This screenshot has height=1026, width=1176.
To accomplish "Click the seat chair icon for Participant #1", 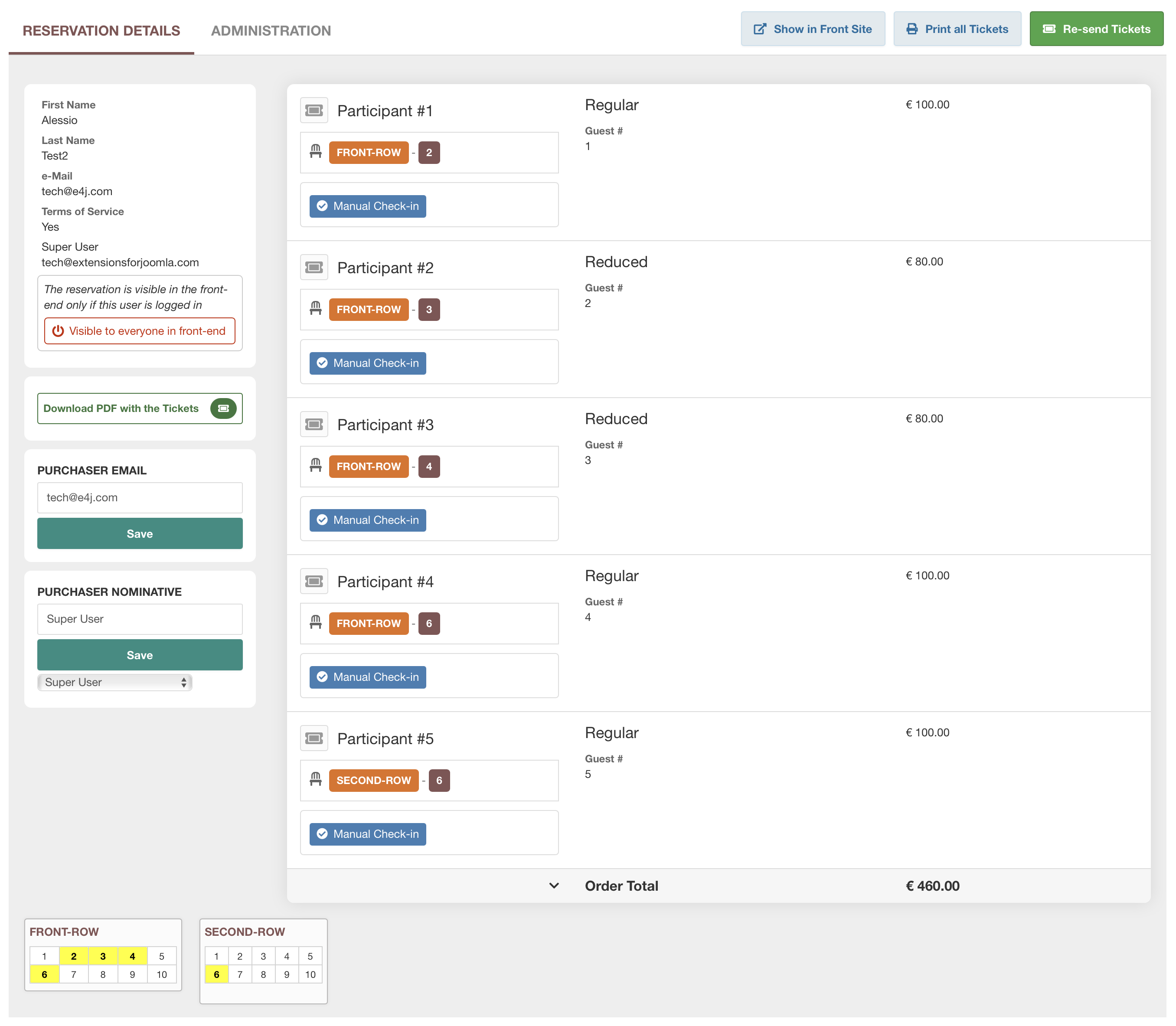I will 316,152.
